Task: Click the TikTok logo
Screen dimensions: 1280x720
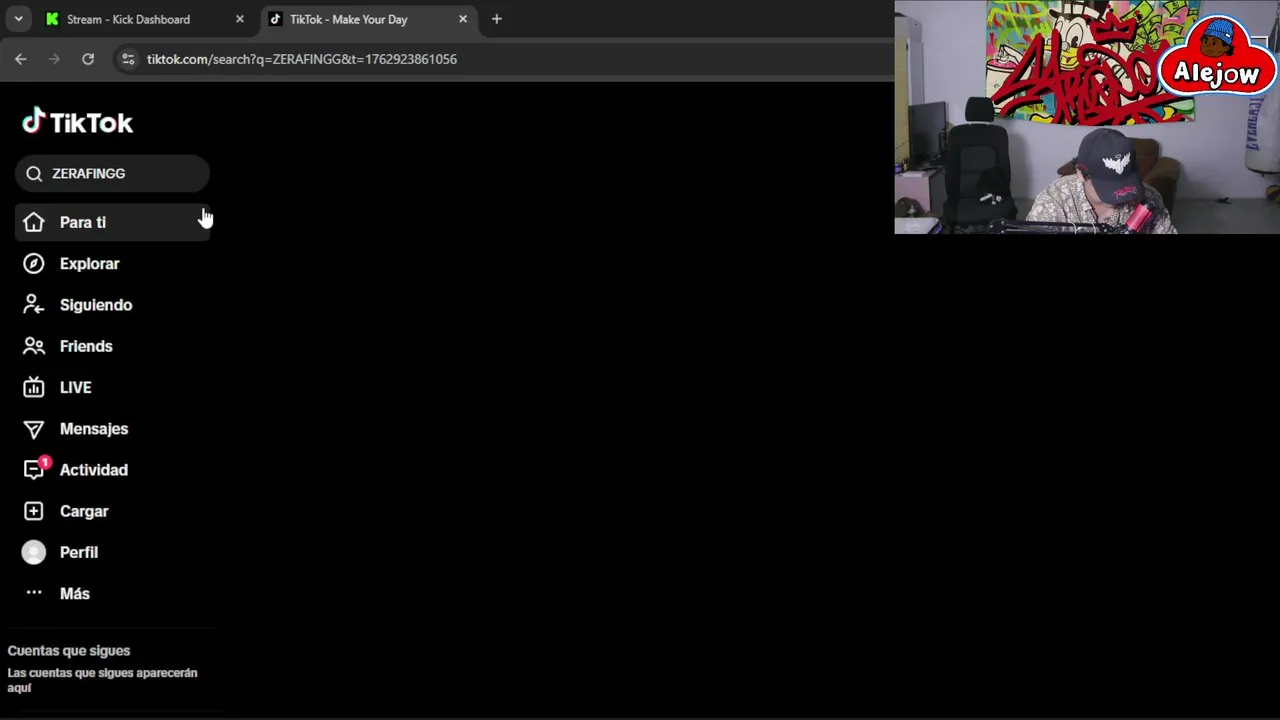Action: 78,121
